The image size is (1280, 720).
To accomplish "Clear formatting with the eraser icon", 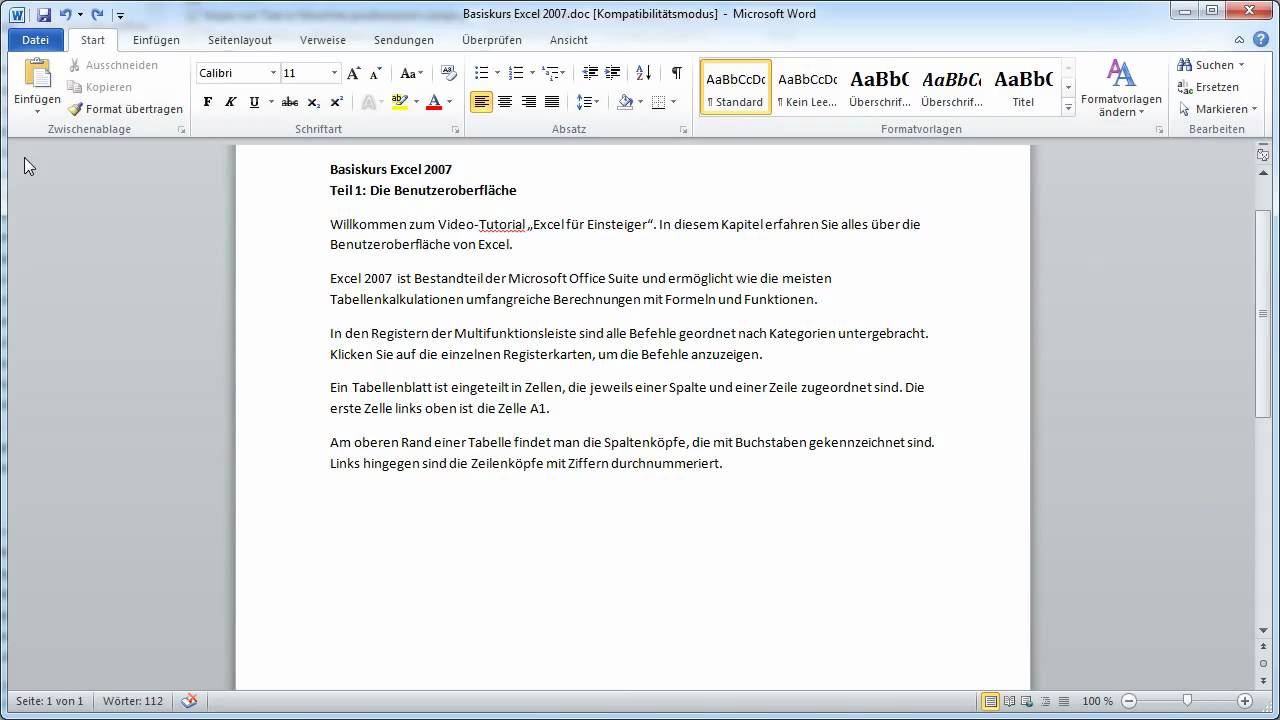I will 449,73.
